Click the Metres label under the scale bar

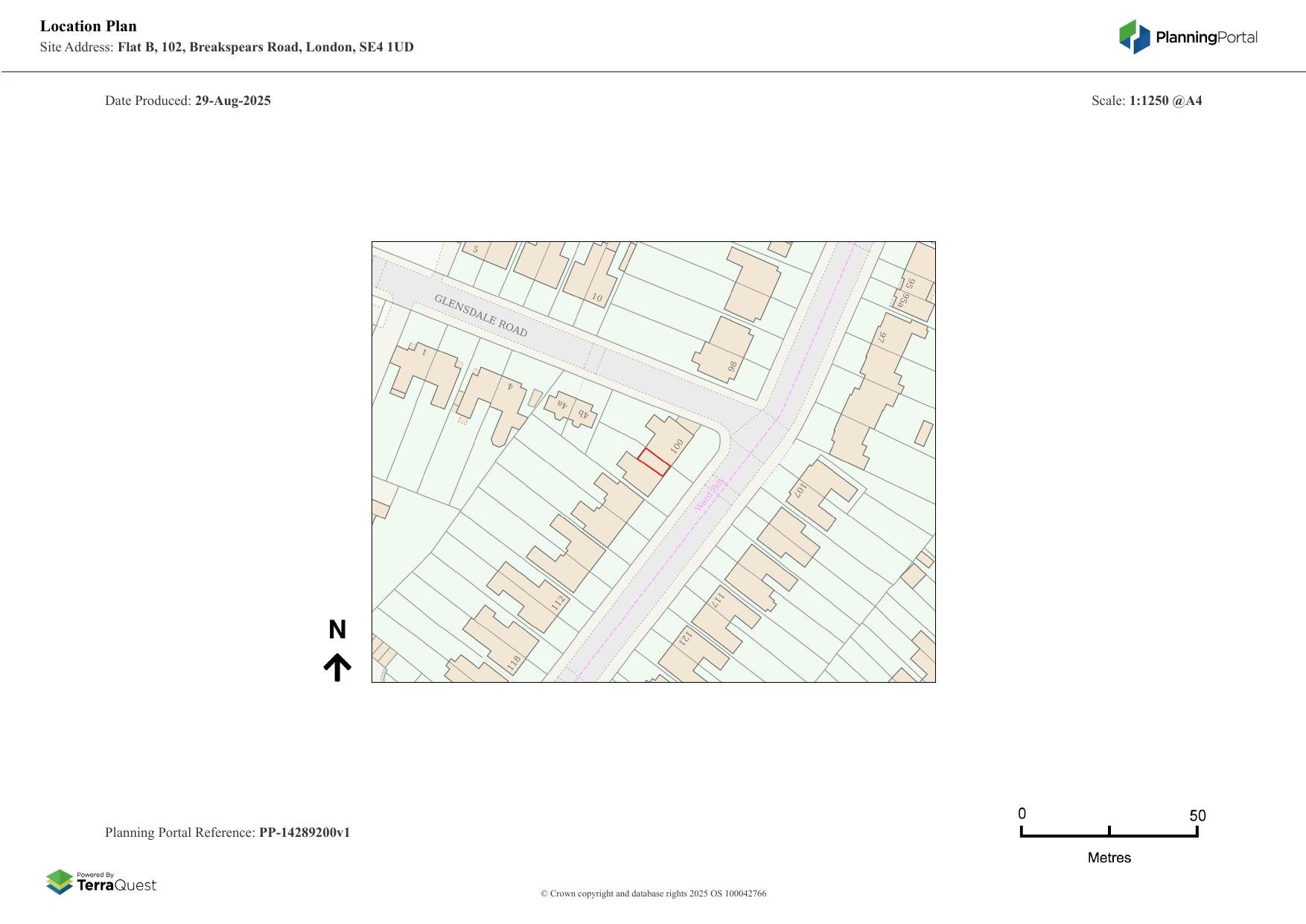(1109, 858)
